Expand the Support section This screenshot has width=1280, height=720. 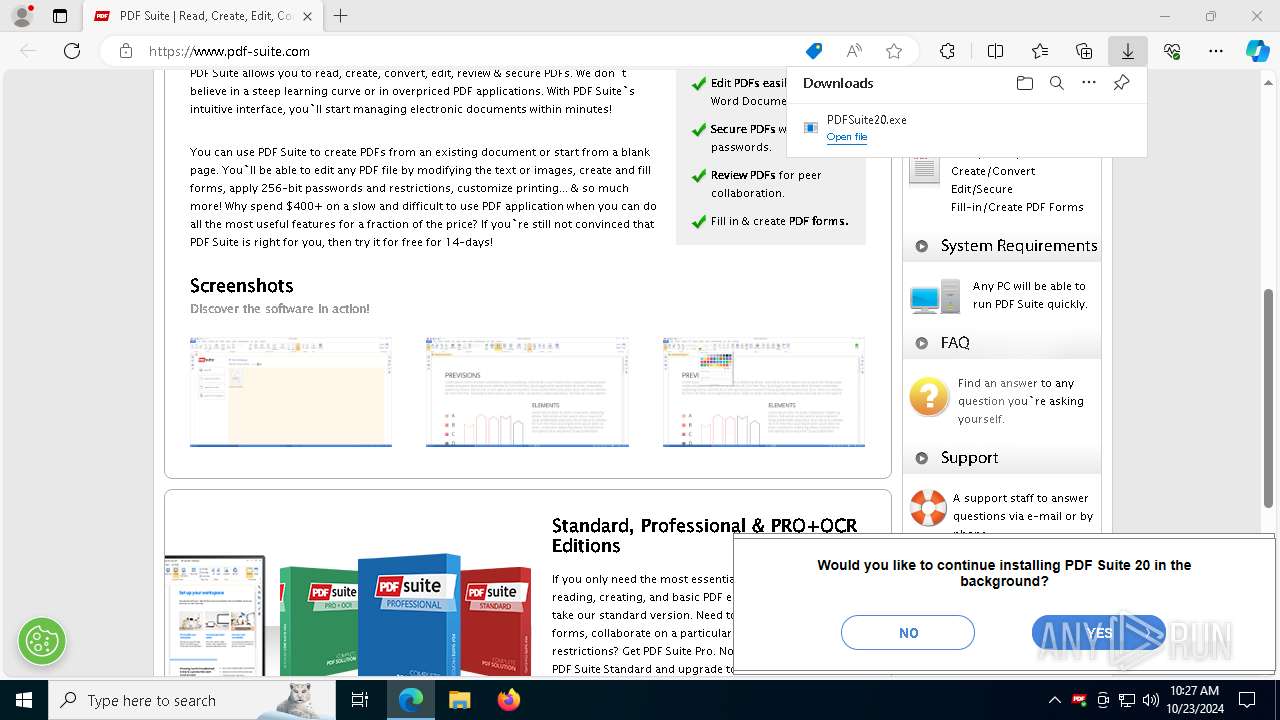tap(1002, 458)
